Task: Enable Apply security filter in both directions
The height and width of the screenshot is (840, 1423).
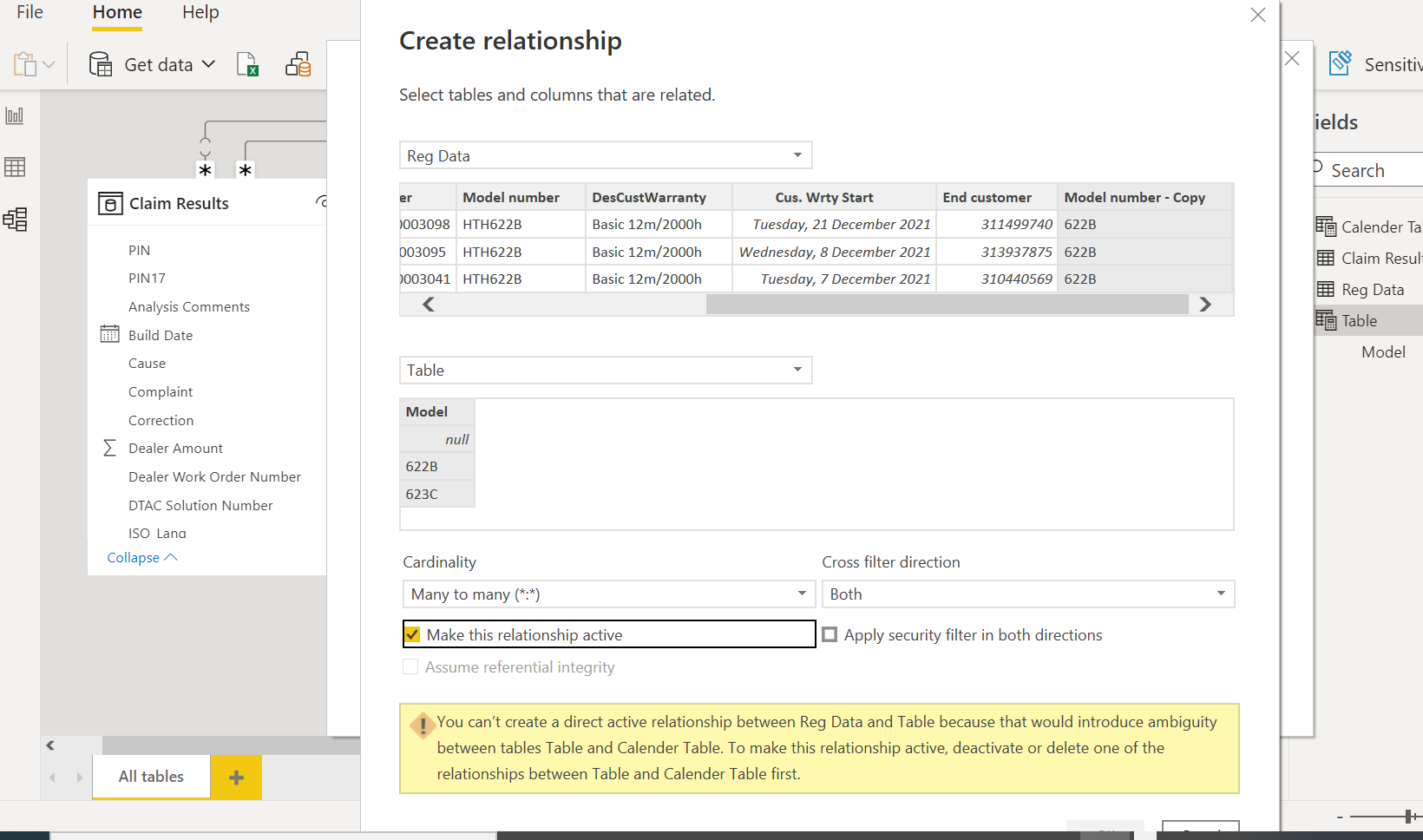Action: pos(830,634)
